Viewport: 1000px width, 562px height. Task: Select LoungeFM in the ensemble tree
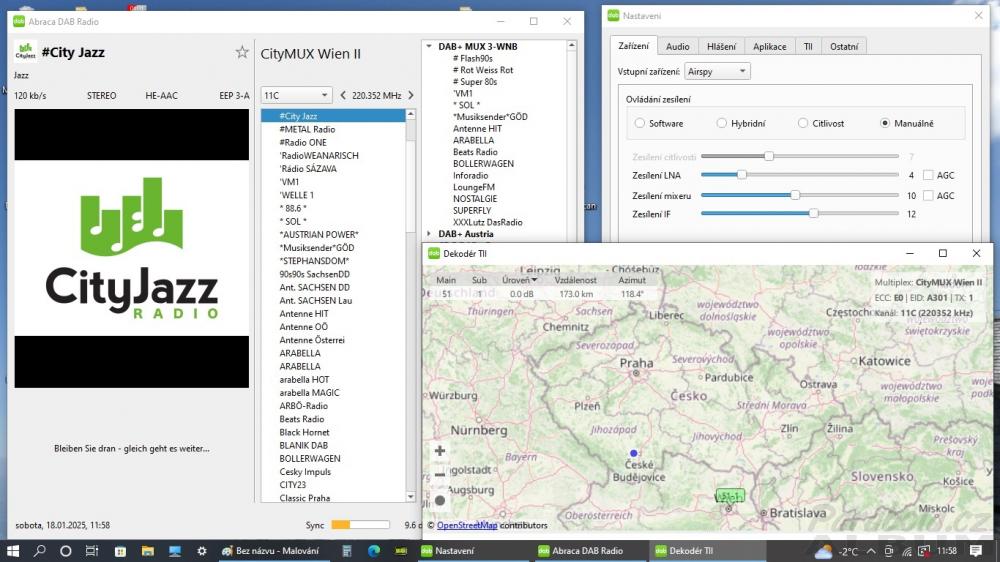click(474, 187)
